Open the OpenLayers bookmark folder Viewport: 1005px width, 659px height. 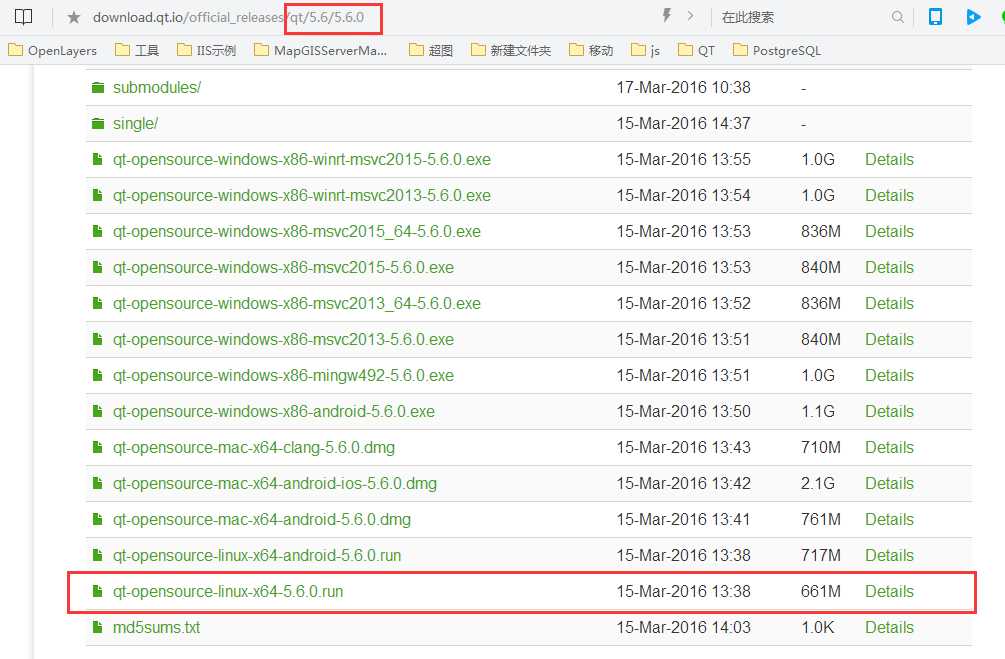tap(53, 51)
